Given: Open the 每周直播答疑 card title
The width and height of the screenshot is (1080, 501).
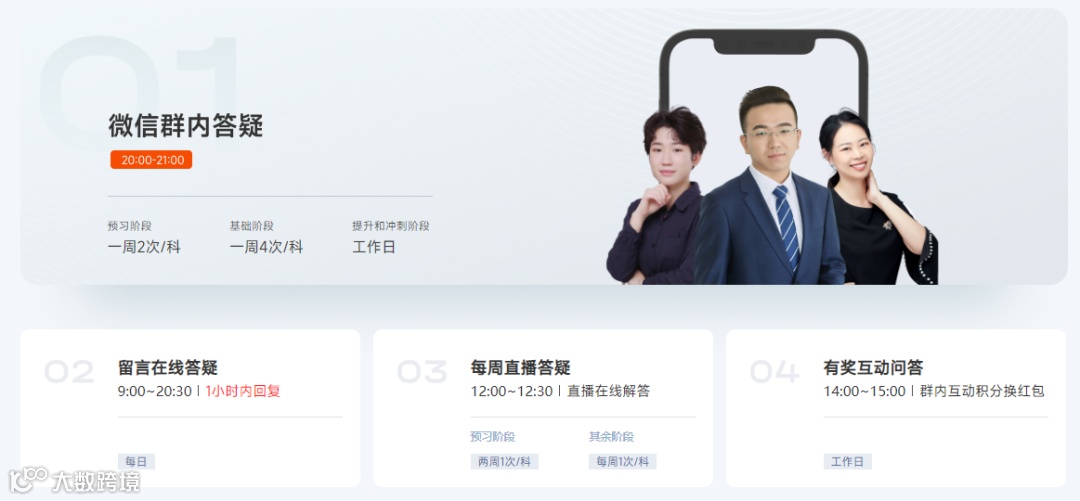Looking at the screenshot, I should [521, 368].
